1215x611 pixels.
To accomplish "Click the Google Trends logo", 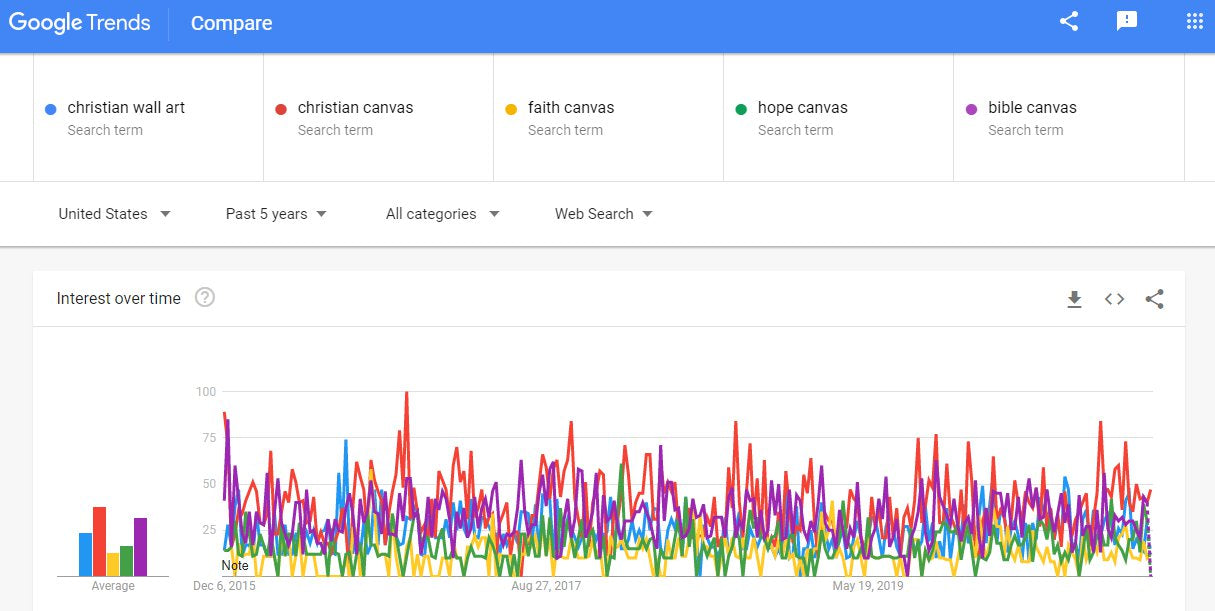I will 80,23.
